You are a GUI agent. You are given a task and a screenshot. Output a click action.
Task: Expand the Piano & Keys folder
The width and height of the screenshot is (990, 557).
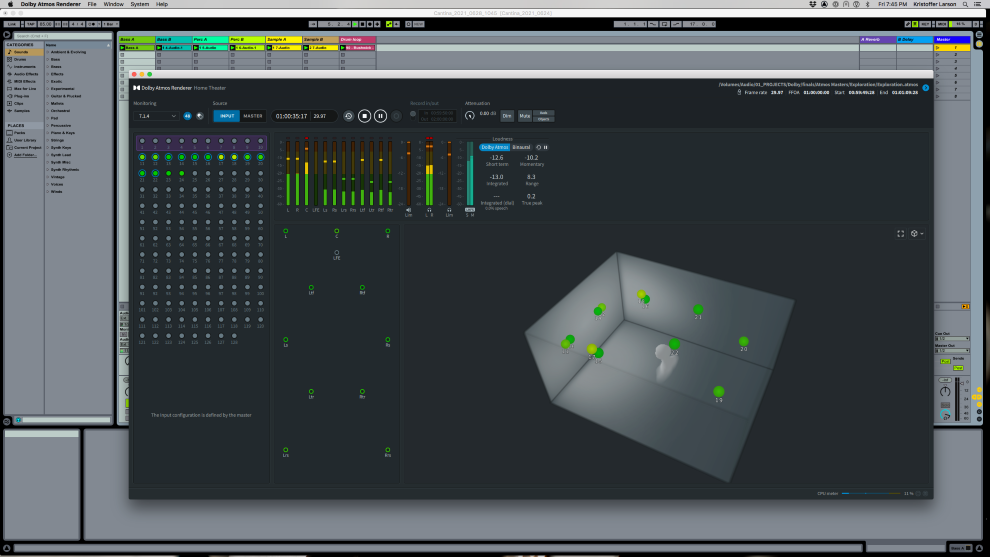[x=47, y=133]
